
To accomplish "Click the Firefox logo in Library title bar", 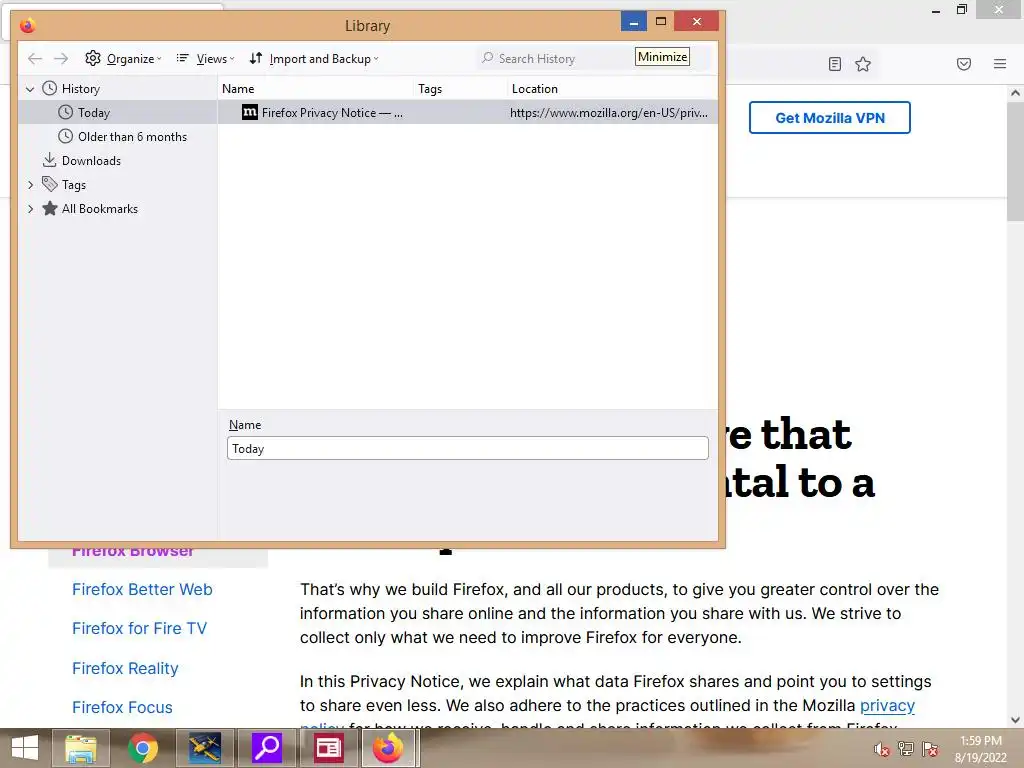I will click(x=27, y=26).
